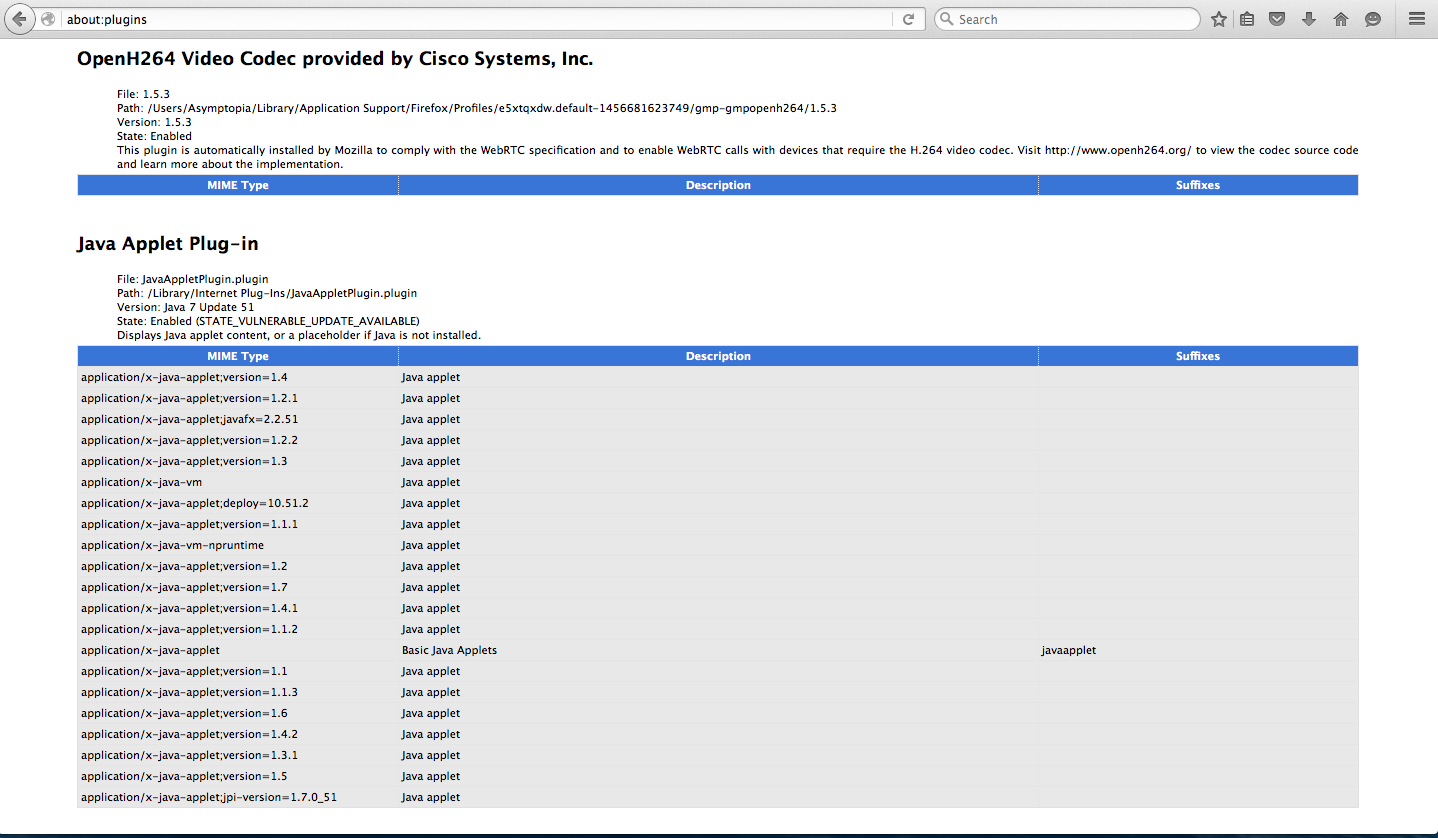
Task: Click 'Version: Java 7 Update 51' text
Action: 186,307
